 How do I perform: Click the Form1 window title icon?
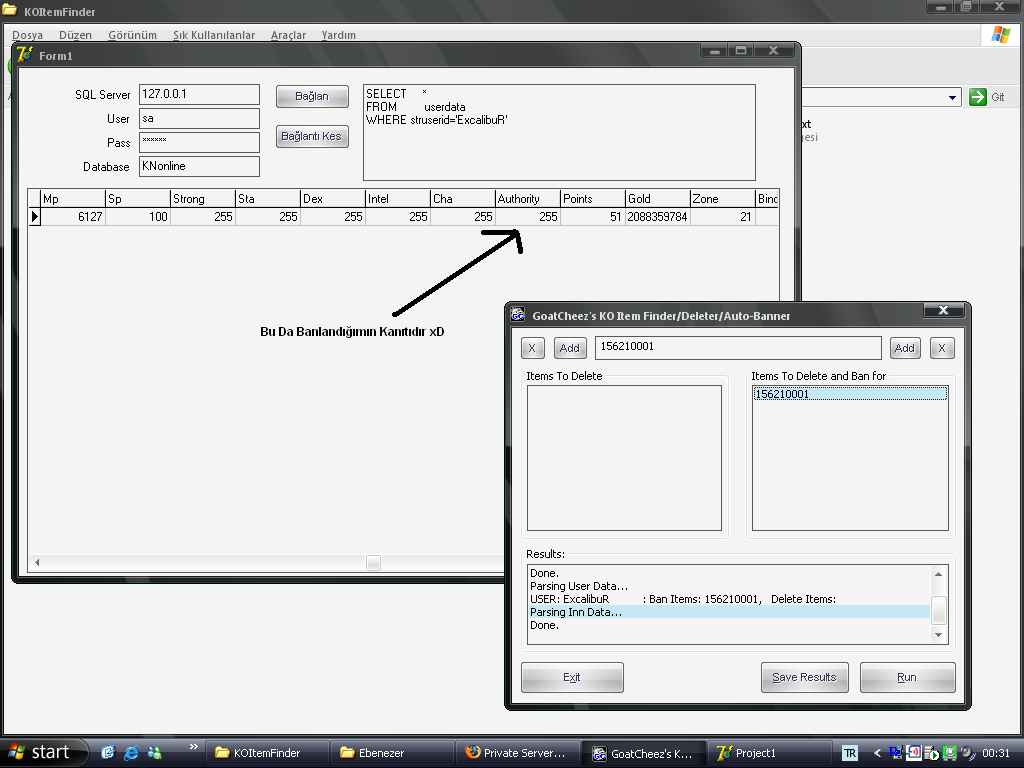(x=25, y=55)
